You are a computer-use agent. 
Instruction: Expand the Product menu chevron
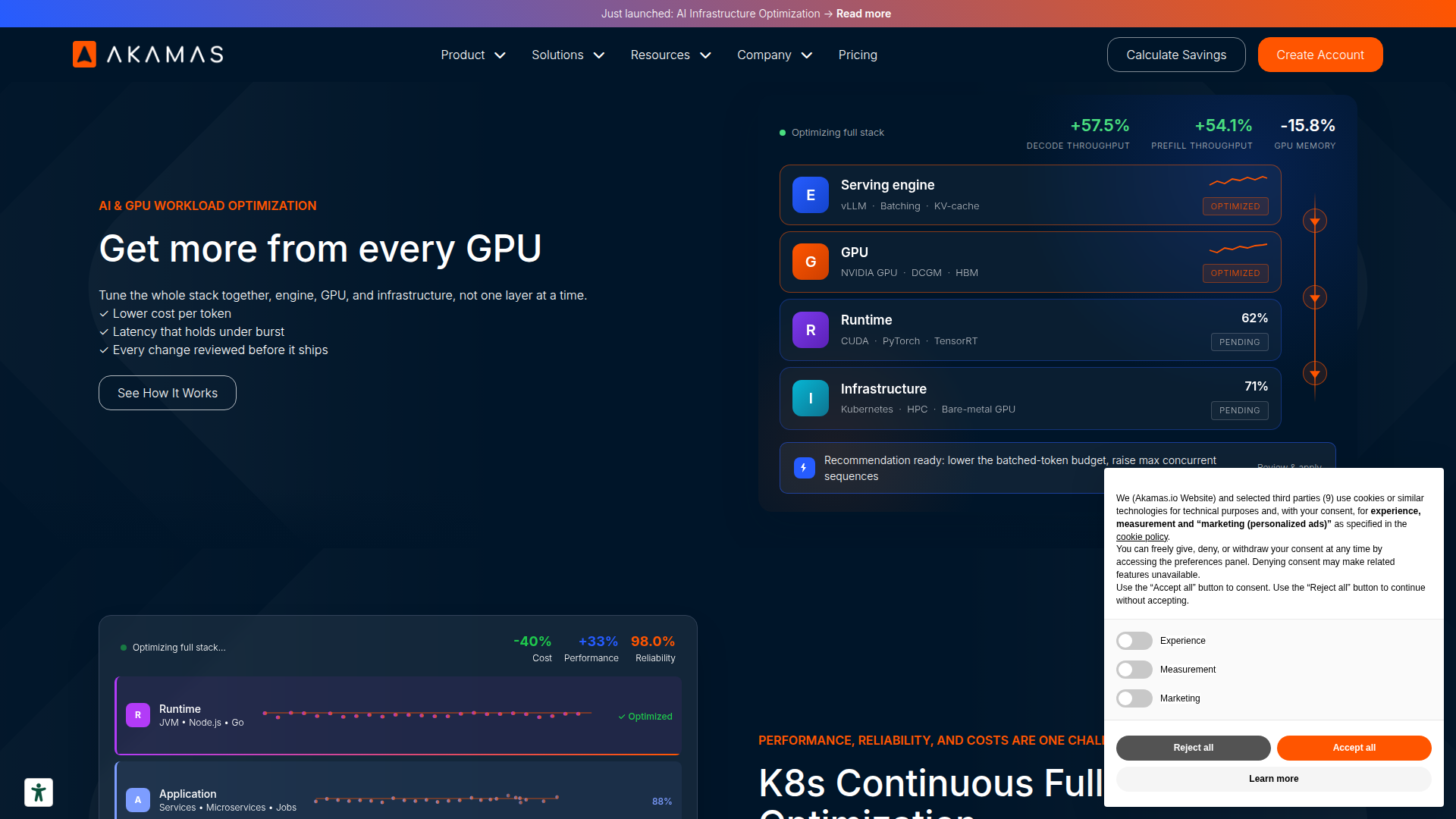point(500,55)
